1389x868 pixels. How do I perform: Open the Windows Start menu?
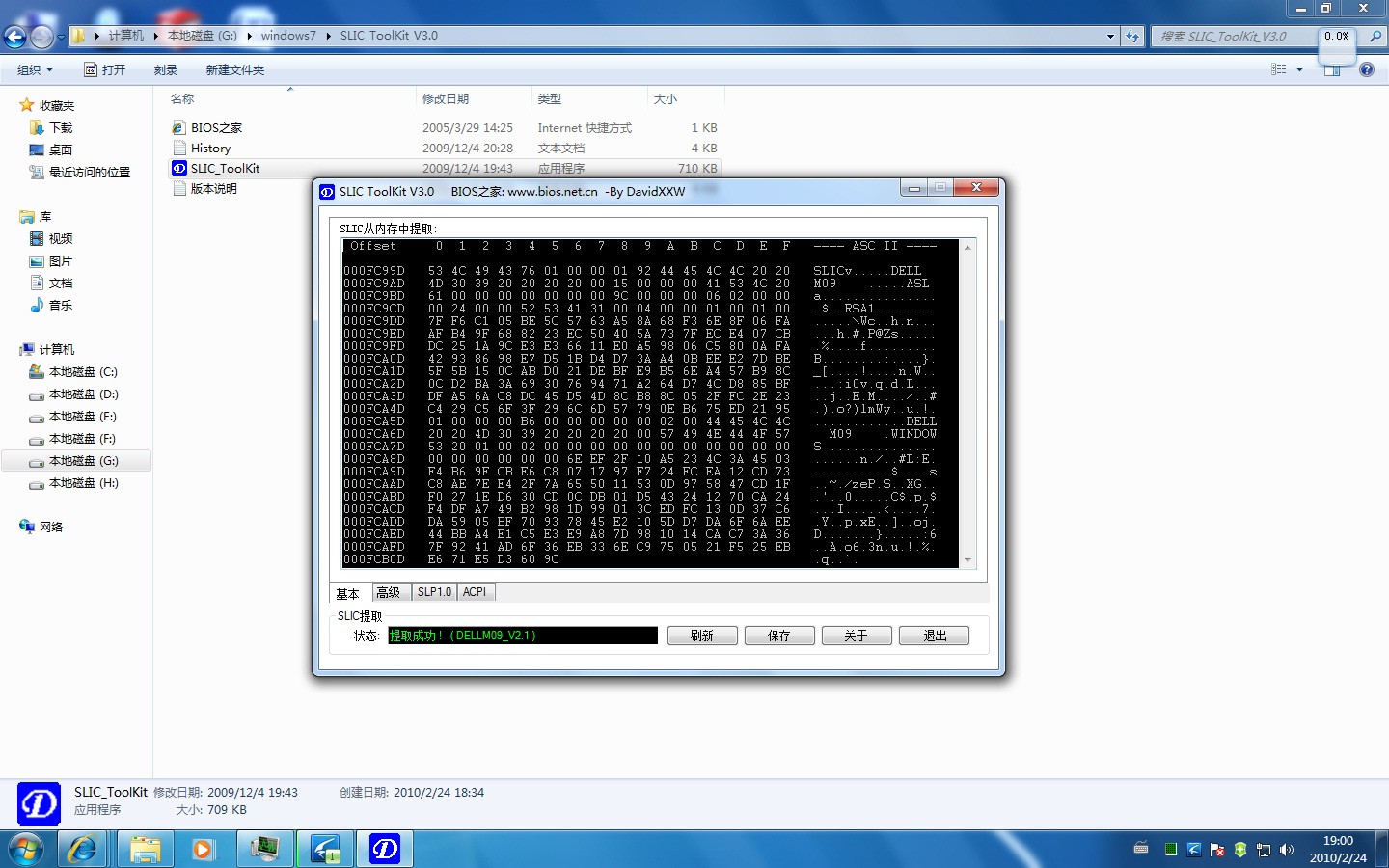point(26,849)
